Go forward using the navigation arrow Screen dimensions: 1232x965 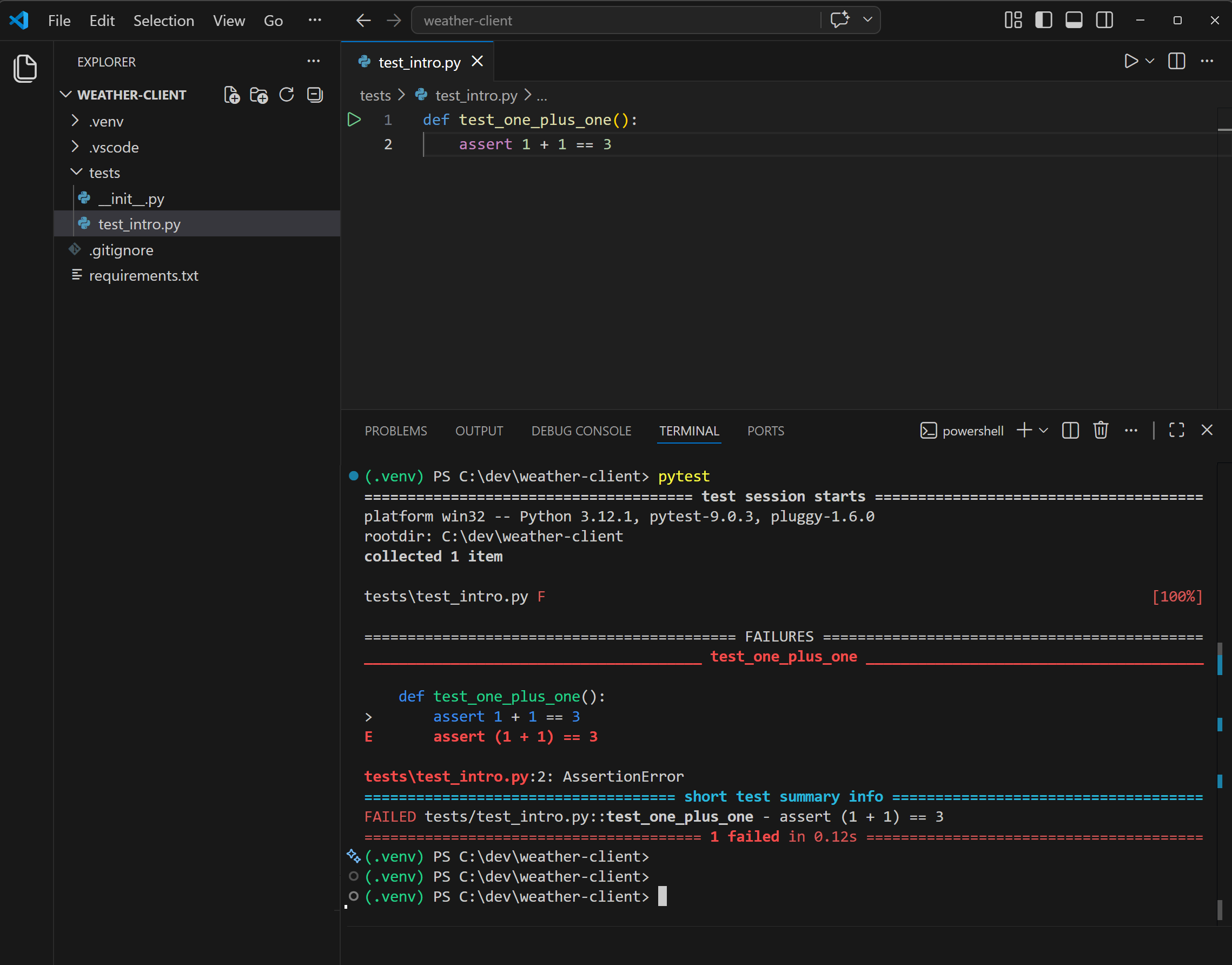pos(394,21)
